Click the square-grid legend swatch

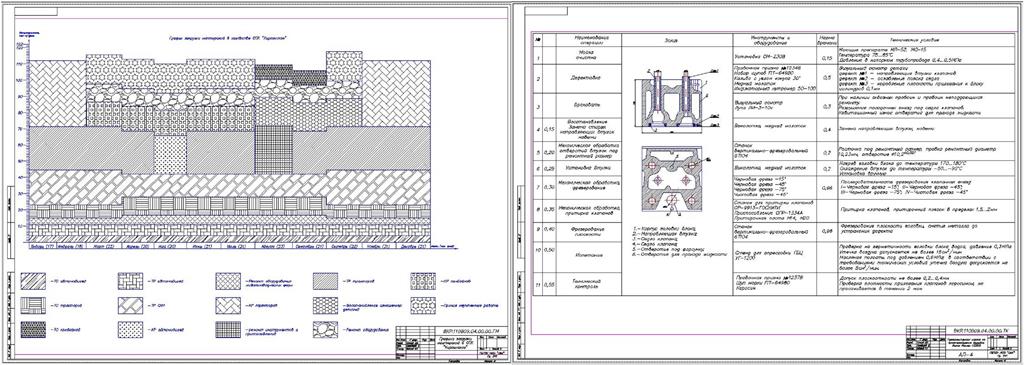[x=229, y=329]
